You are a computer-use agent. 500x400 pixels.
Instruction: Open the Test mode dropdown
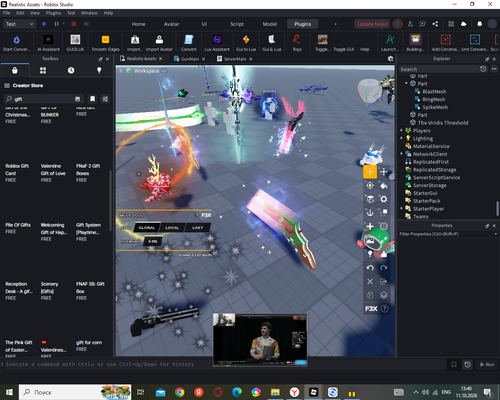pos(19,24)
